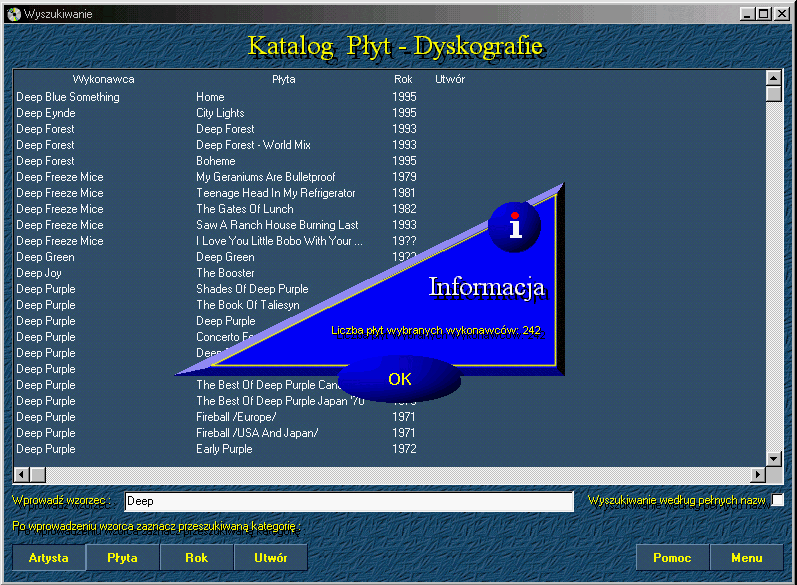Select album Home

[x=210, y=97]
